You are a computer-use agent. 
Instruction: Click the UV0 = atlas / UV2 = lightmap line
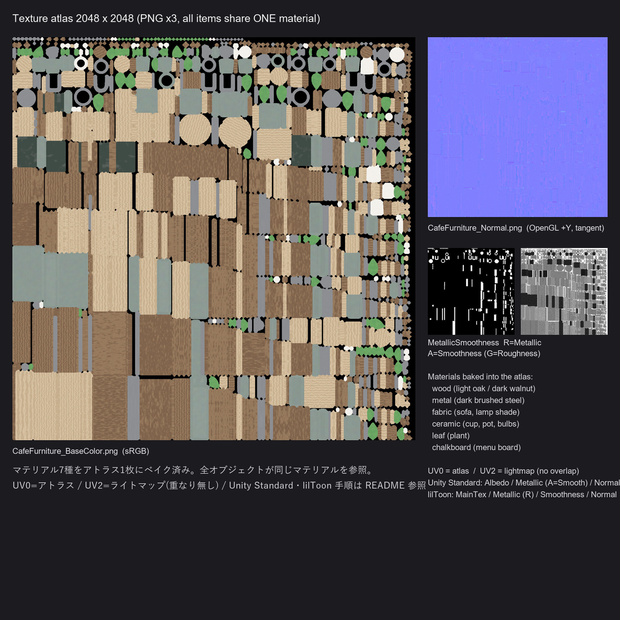point(503,471)
